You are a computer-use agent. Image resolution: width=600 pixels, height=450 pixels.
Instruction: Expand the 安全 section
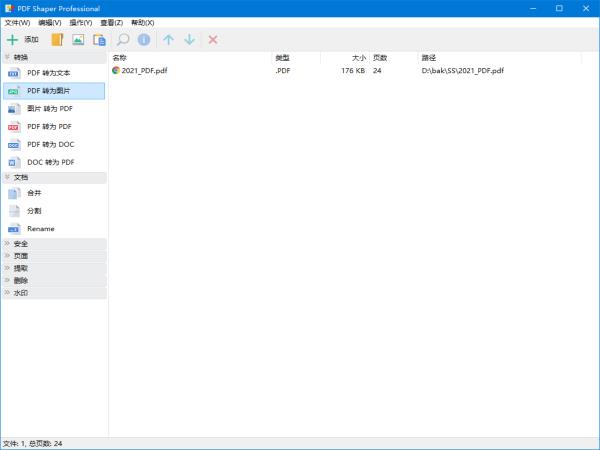[x=55, y=244]
